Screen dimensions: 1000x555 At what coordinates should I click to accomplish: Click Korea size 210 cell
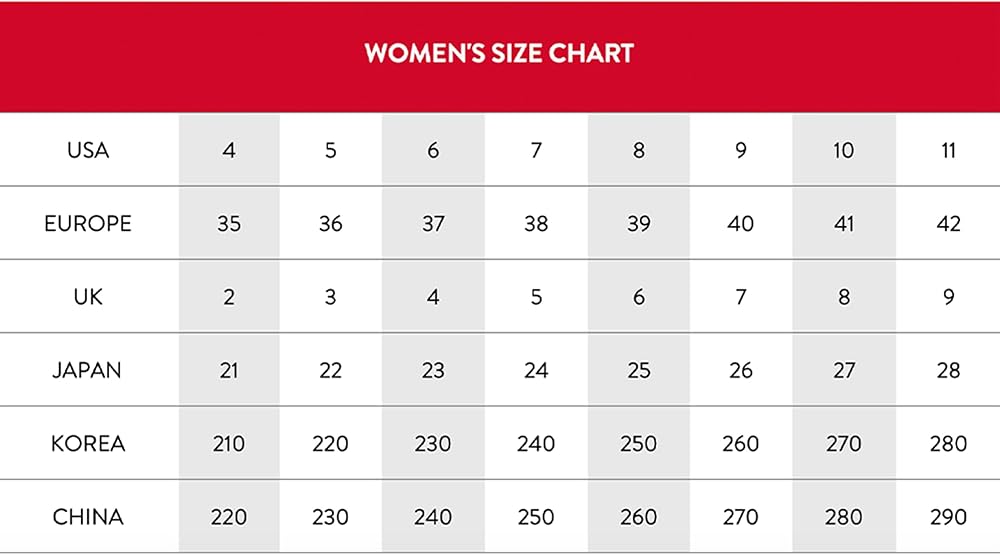coord(229,443)
